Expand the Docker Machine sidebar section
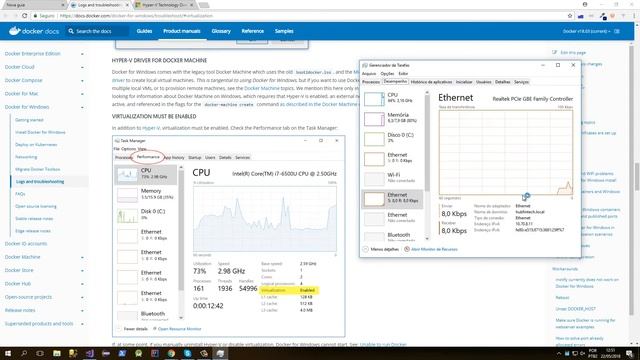This screenshot has height=360, width=640. click(x=82, y=258)
